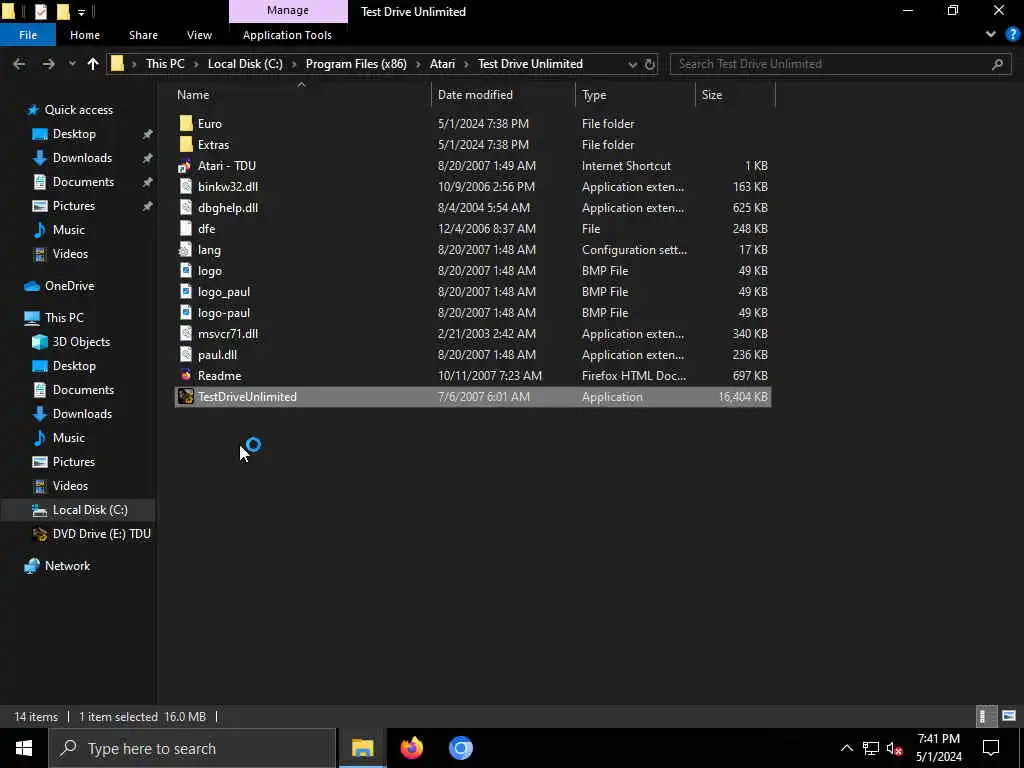The height and width of the screenshot is (768, 1024).
Task: Open Firefox from the taskbar
Action: [411, 748]
